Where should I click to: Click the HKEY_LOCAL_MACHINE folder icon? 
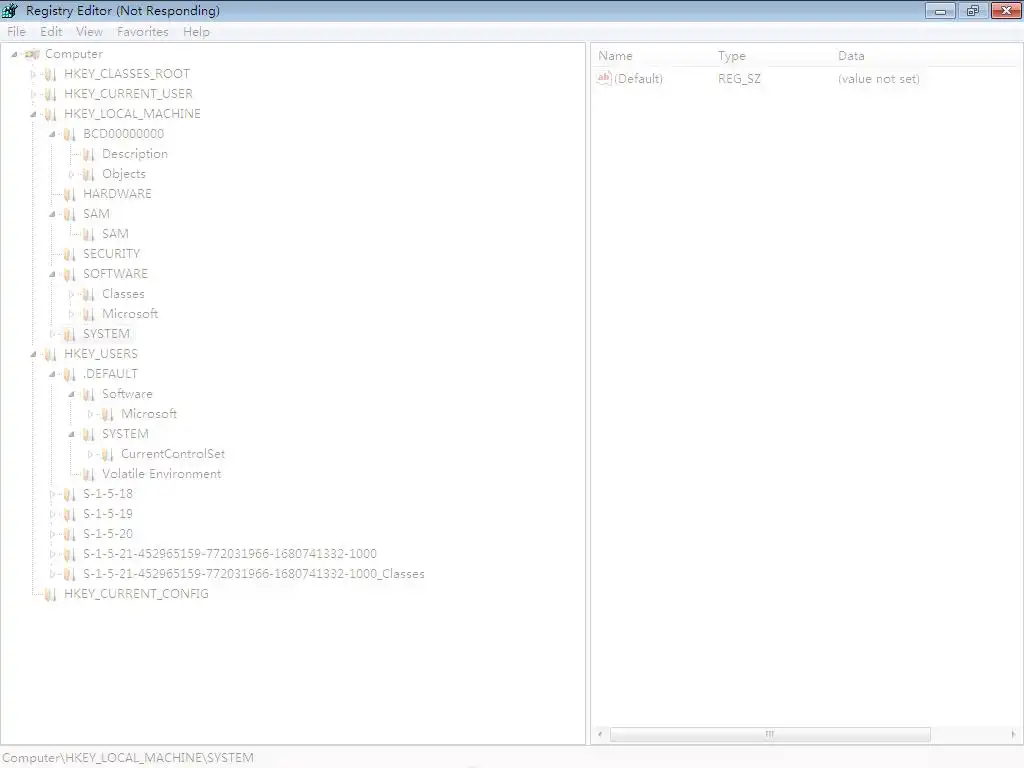pyautogui.click(x=50, y=114)
